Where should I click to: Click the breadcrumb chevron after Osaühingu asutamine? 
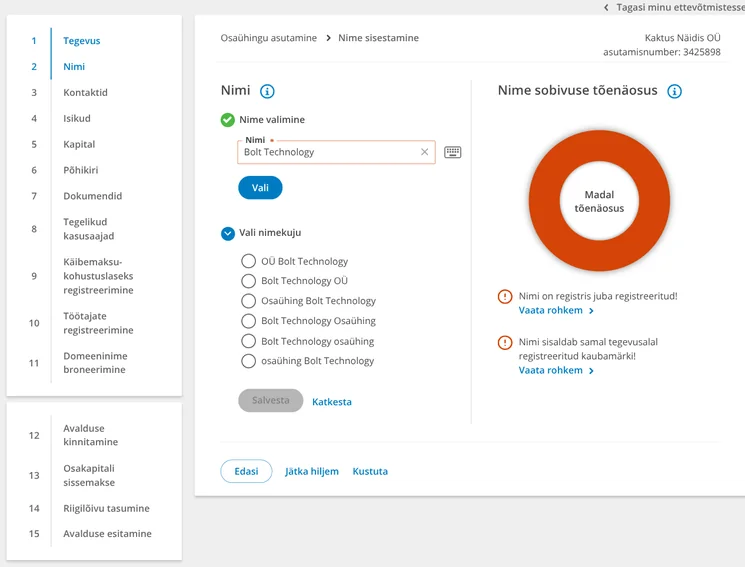328,38
